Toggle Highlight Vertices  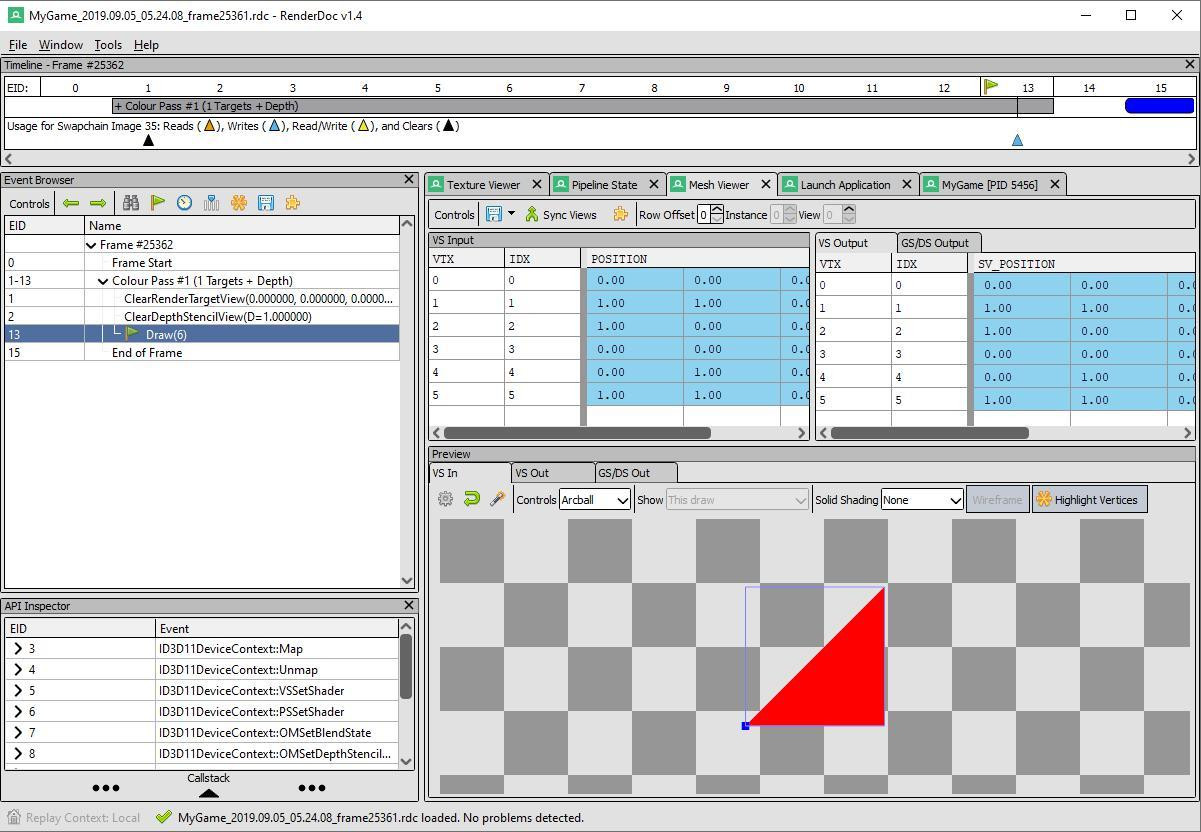click(x=1089, y=500)
